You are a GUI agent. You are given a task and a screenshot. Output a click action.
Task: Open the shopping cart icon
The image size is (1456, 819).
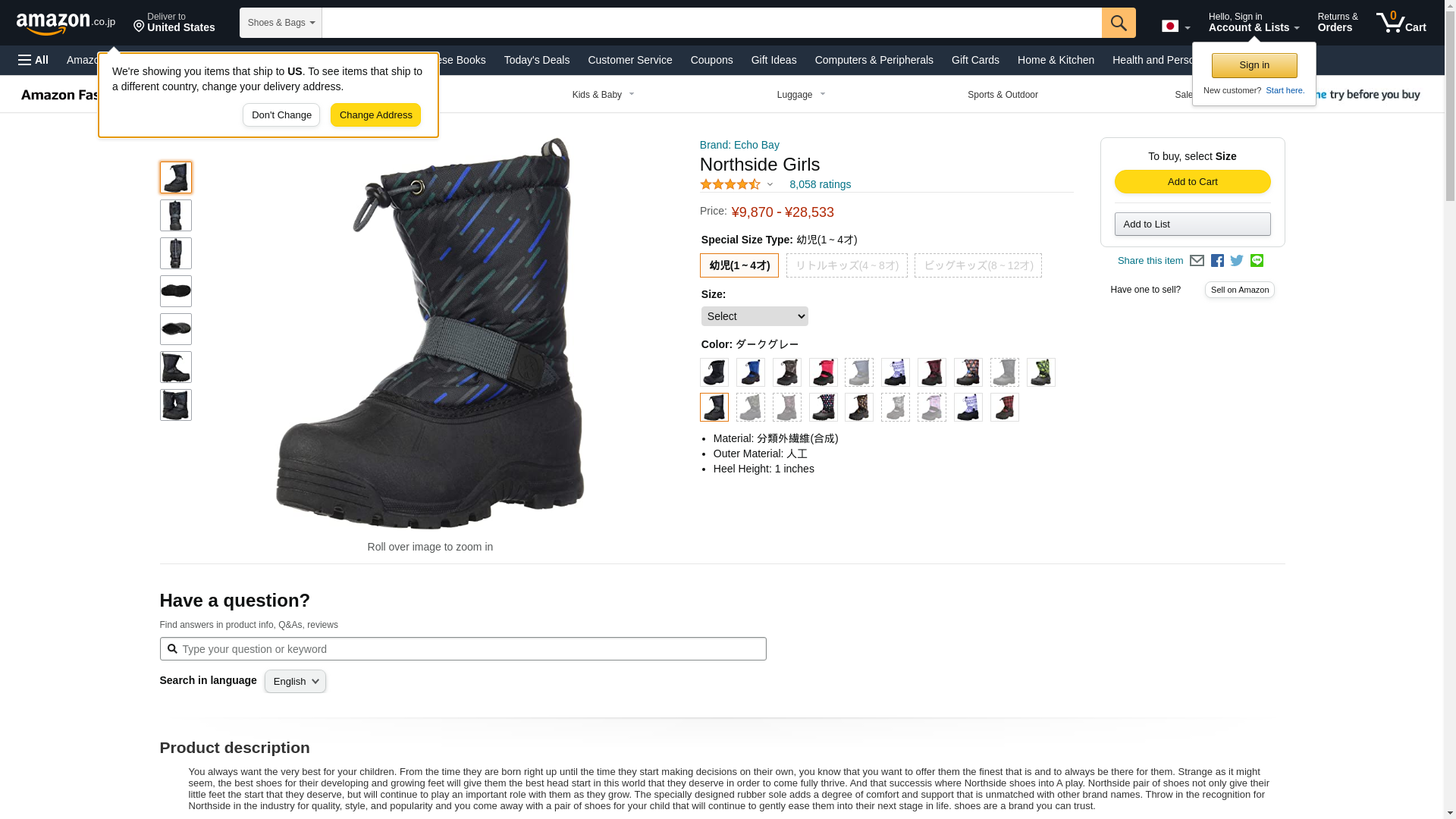coord(1401,23)
